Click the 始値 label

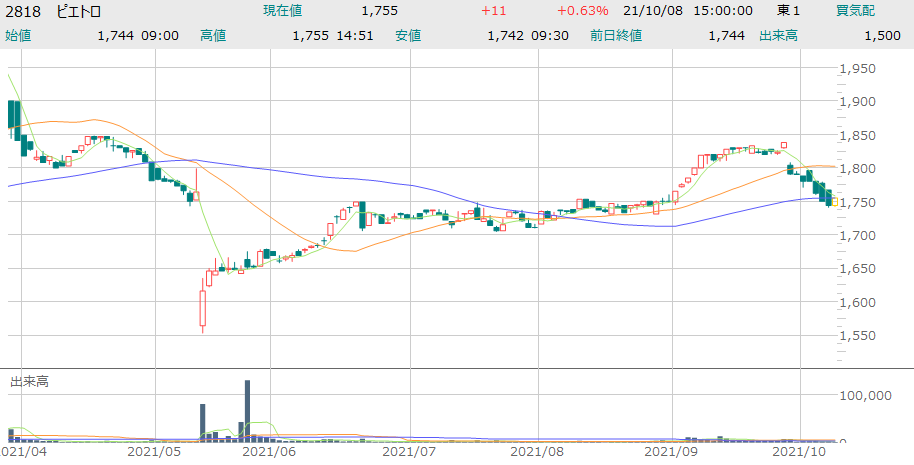coord(19,35)
